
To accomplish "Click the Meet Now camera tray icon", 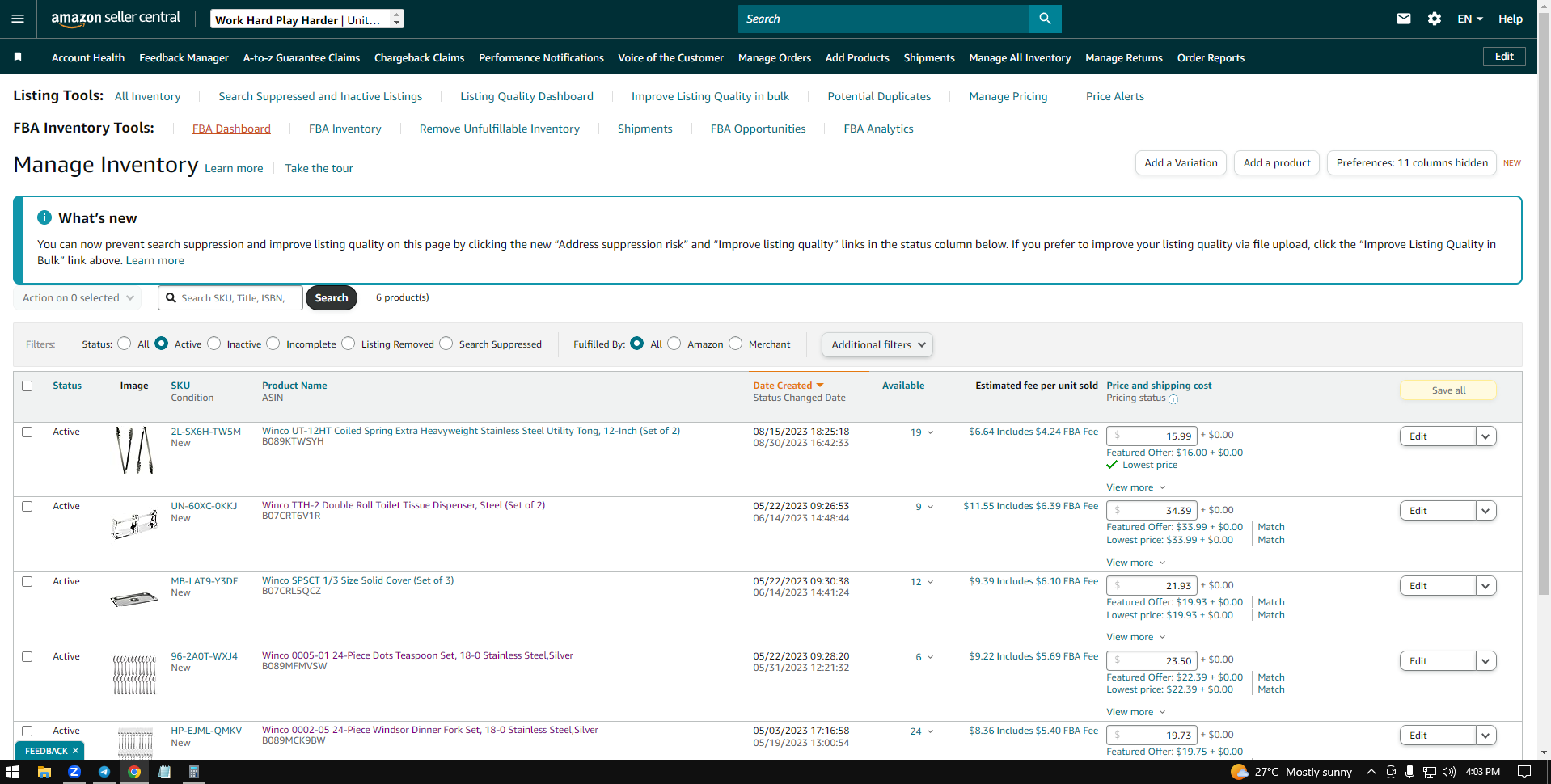I will 1391,772.
